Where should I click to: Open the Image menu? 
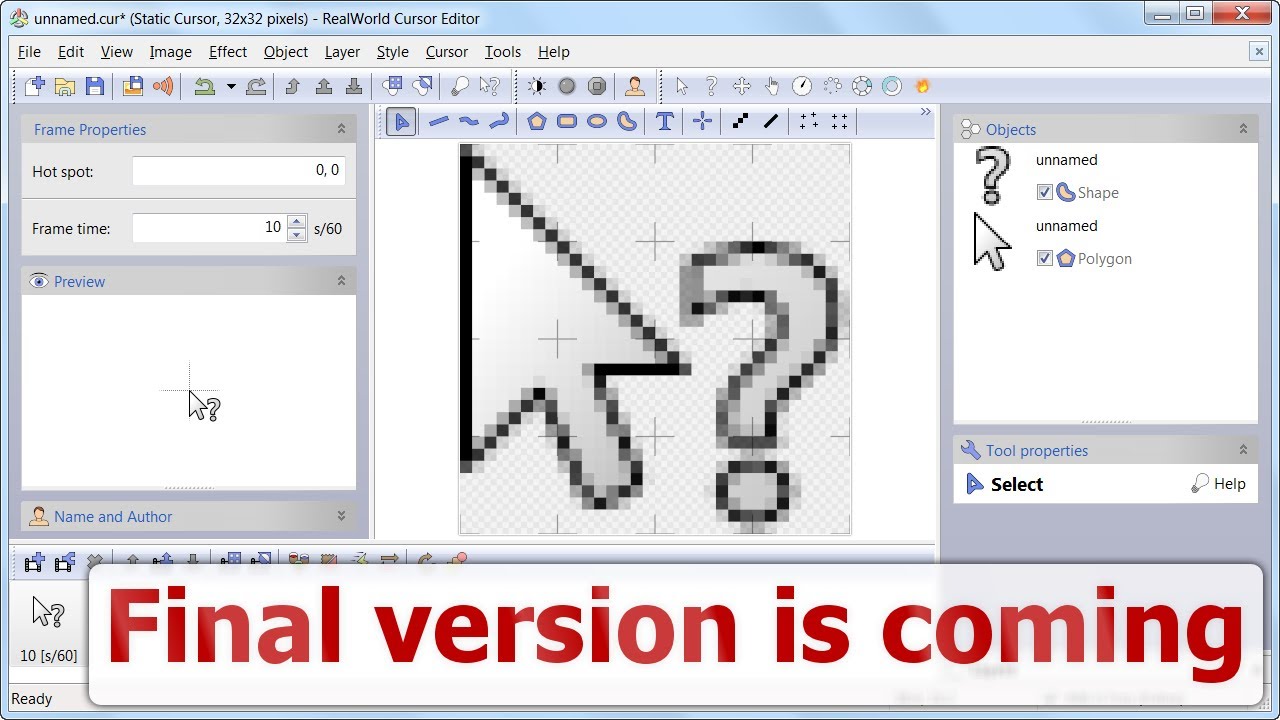(x=171, y=52)
